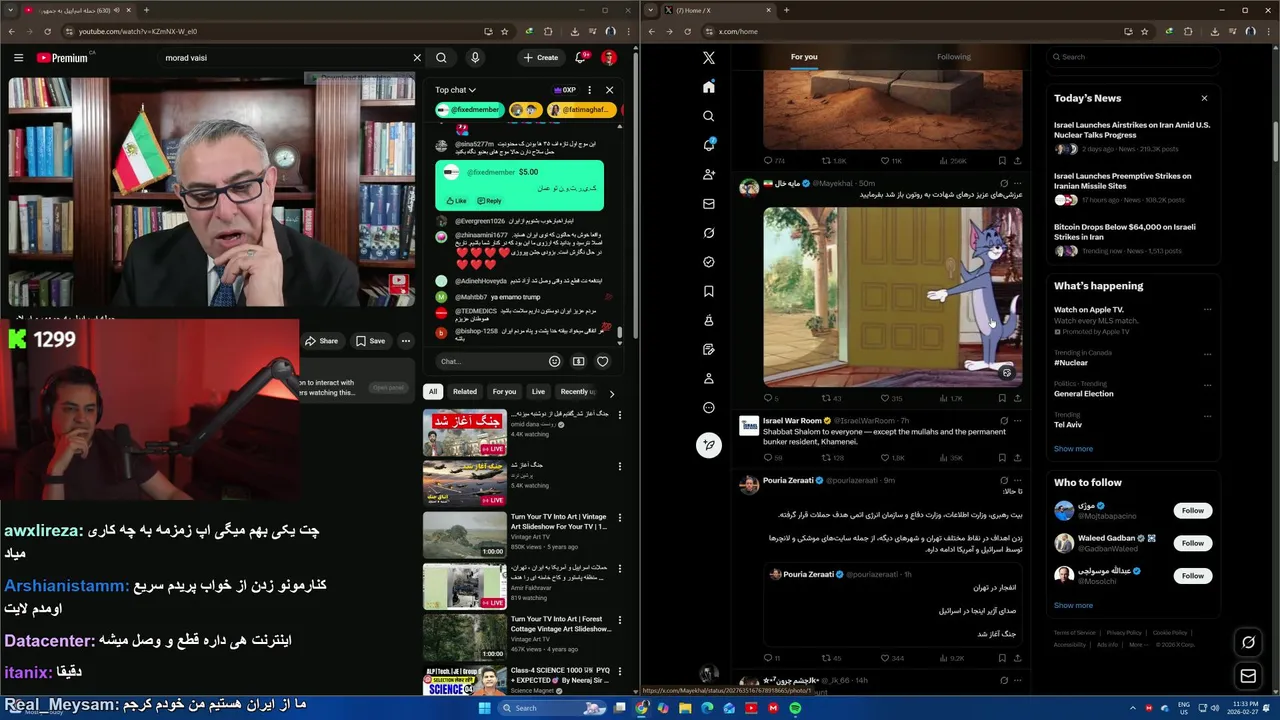Follow Waleed Gadban
This screenshot has width=1280, height=720.
[1192, 543]
